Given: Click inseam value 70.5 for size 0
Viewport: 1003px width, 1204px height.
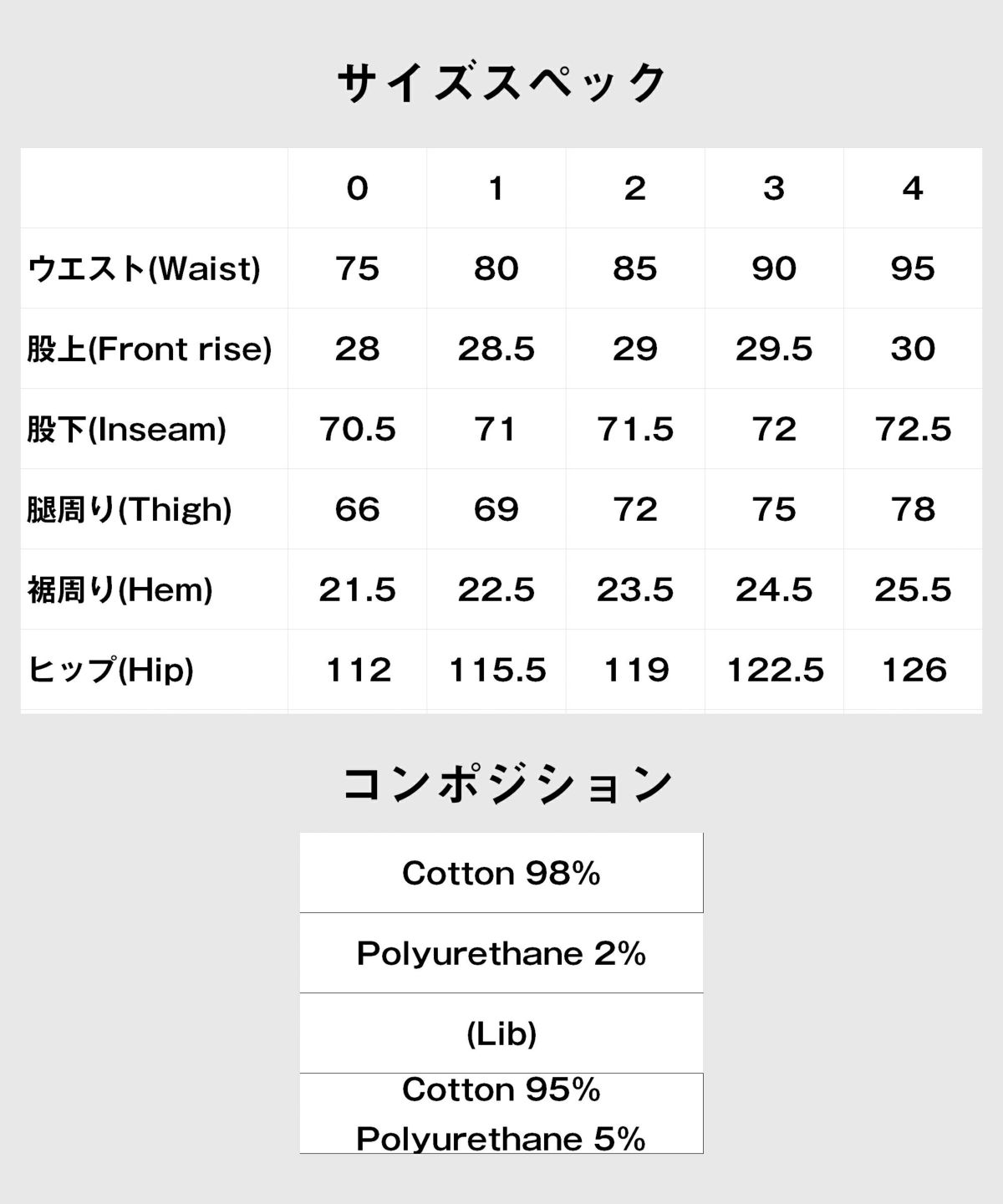Looking at the screenshot, I should click(357, 429).
